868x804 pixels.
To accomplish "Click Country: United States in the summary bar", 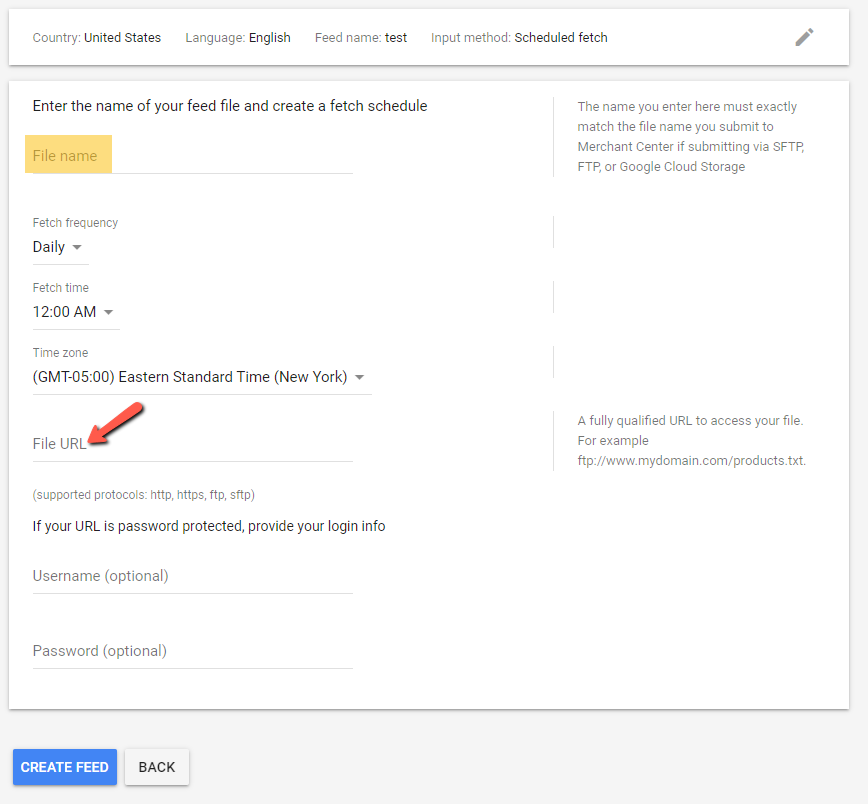I will [96, 38].
